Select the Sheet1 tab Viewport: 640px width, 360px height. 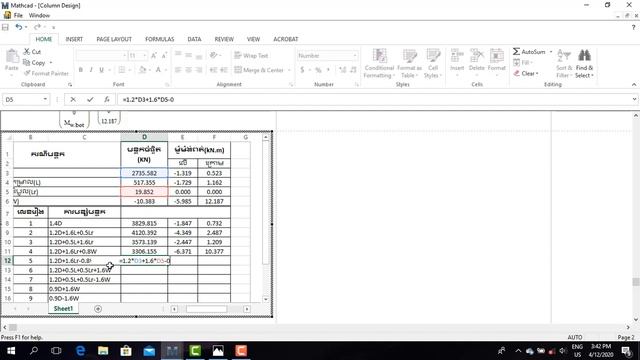pos(63,309)
